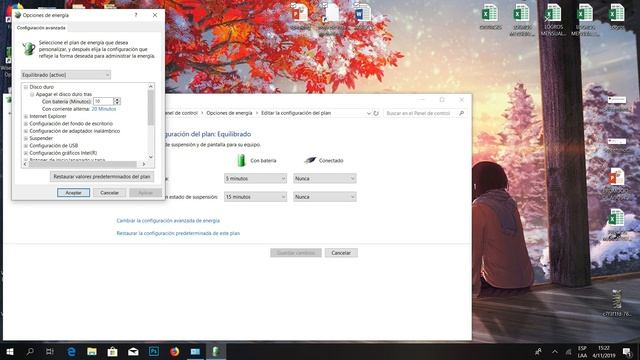
Task: Open Task View on the taskbar
Action: tap(50, 351)
